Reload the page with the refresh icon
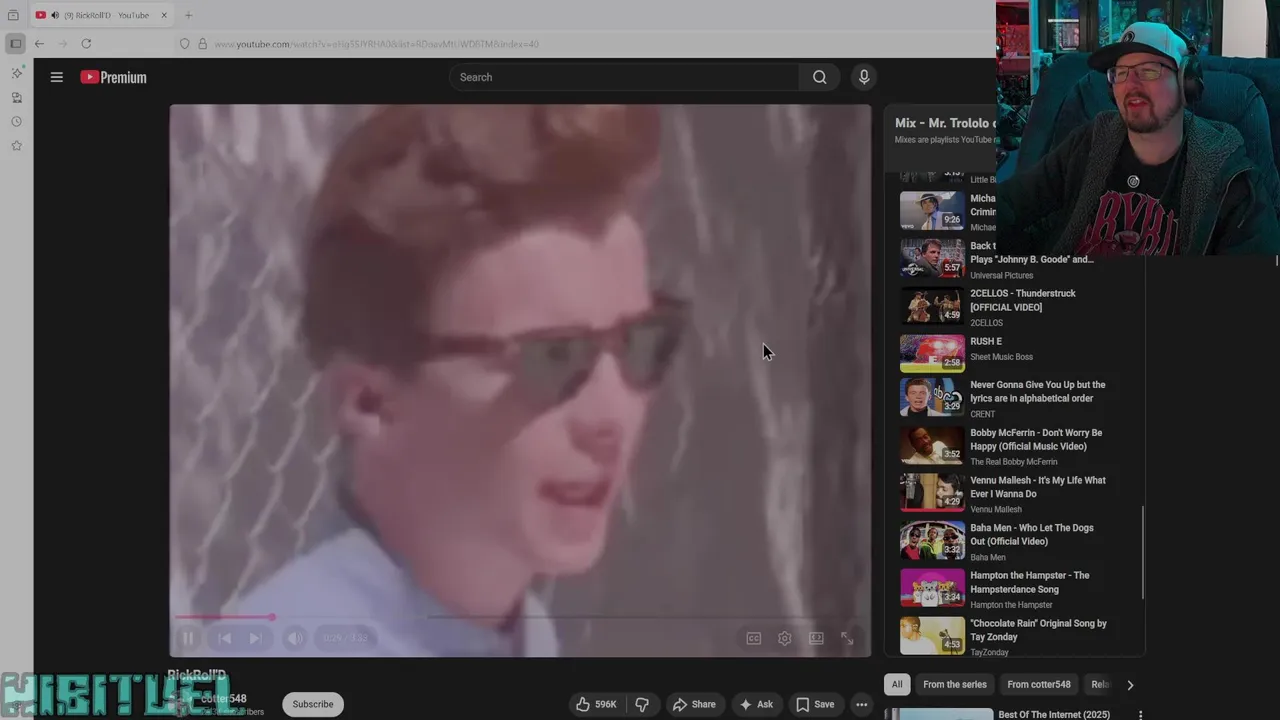1280x720 pixels. [x=86, y=44]
